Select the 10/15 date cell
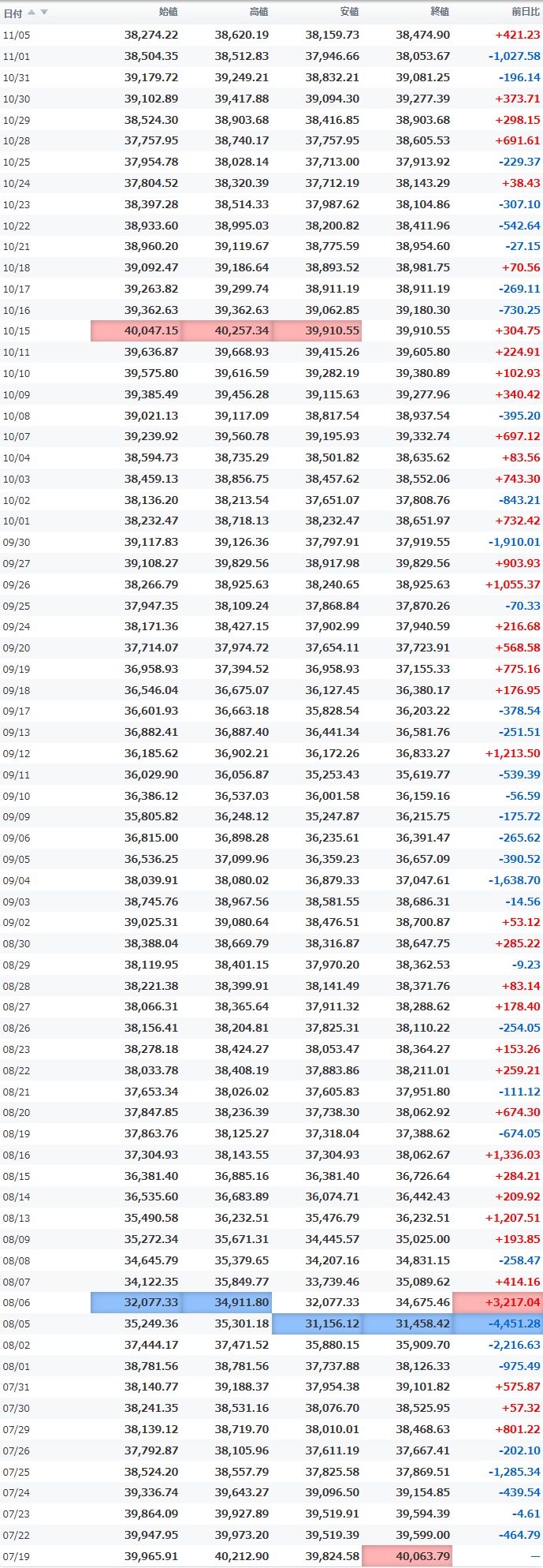Screen dimensions: 543x1568 pos(17,331)
